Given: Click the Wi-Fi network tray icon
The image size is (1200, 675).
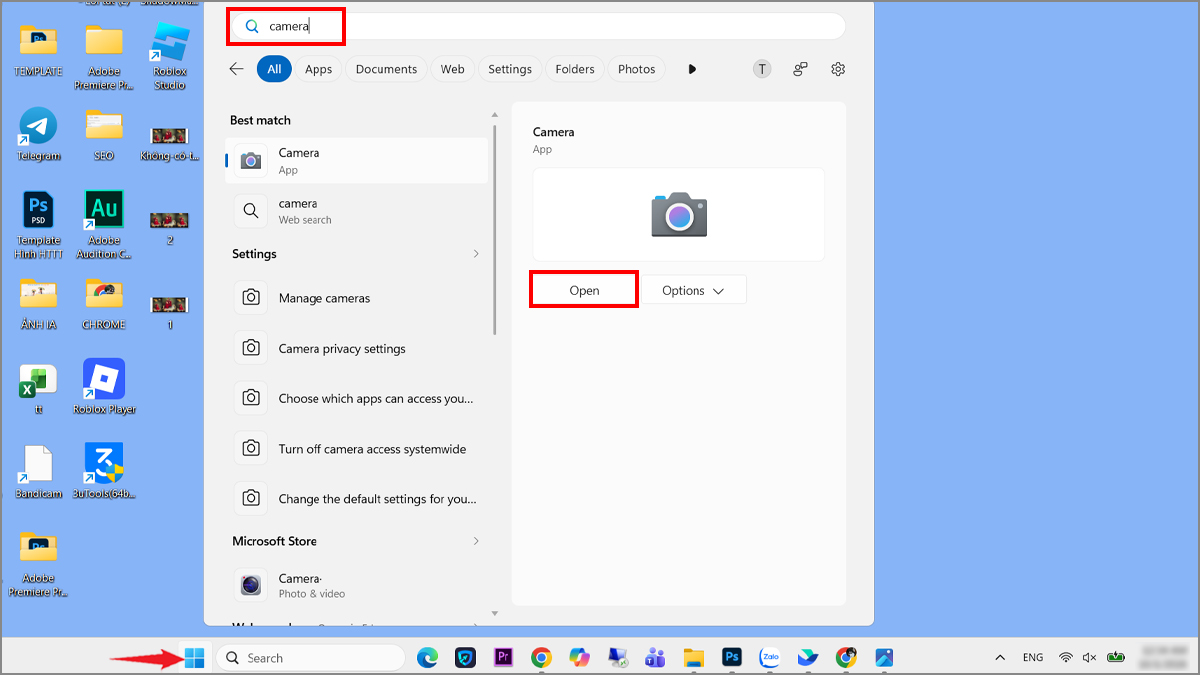Looking at the screenshot, I should (1066, 657).
